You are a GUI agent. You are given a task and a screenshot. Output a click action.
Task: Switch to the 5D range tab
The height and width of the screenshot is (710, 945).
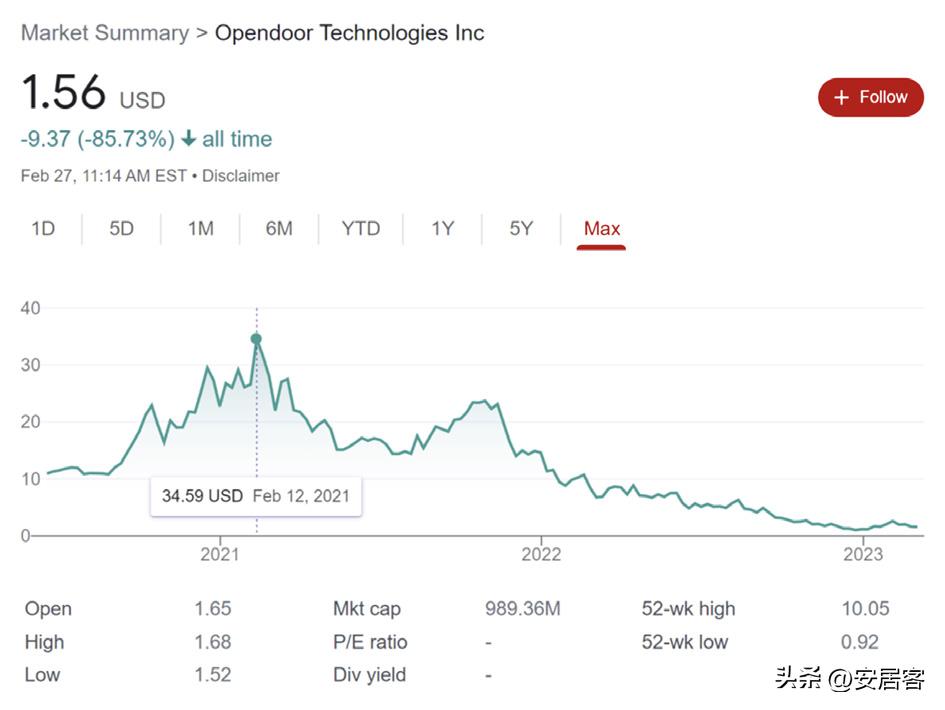pyautogui.click(x=121, y=228)
